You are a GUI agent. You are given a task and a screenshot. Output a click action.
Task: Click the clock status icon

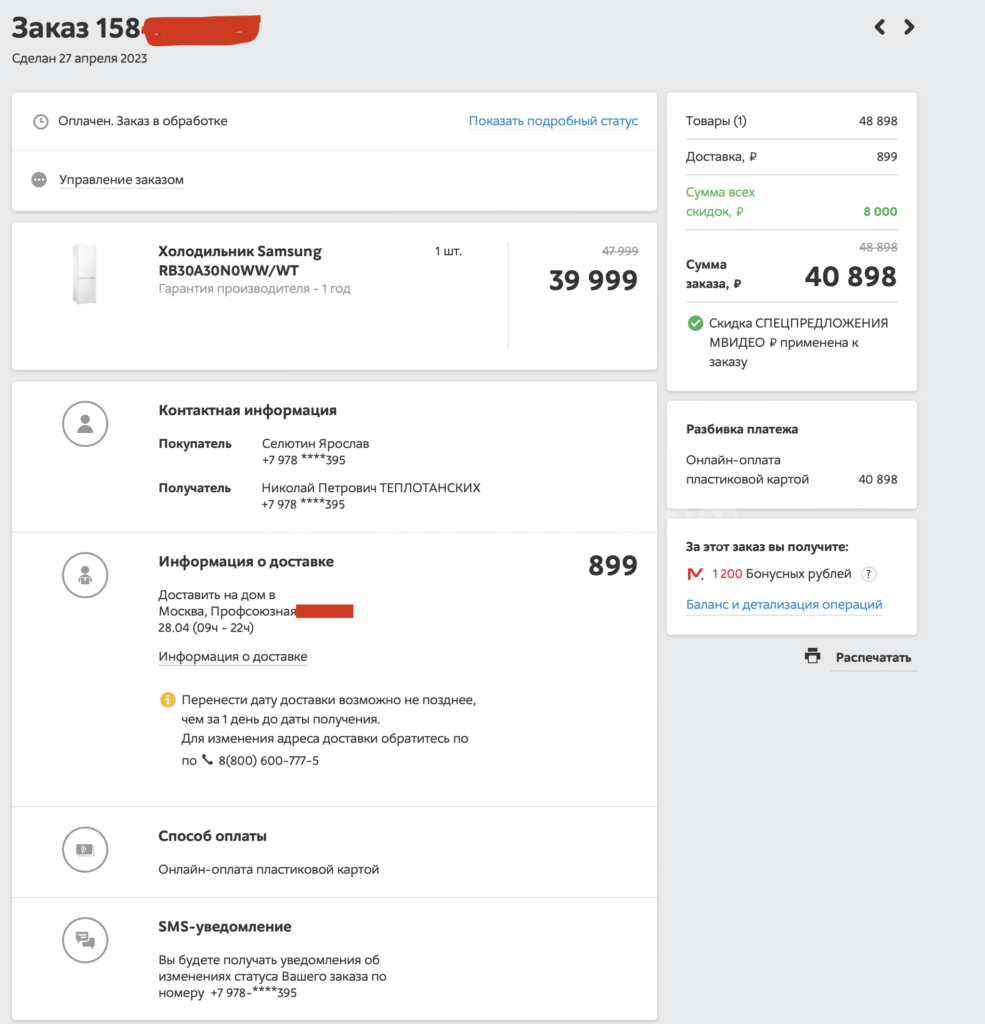40,121
